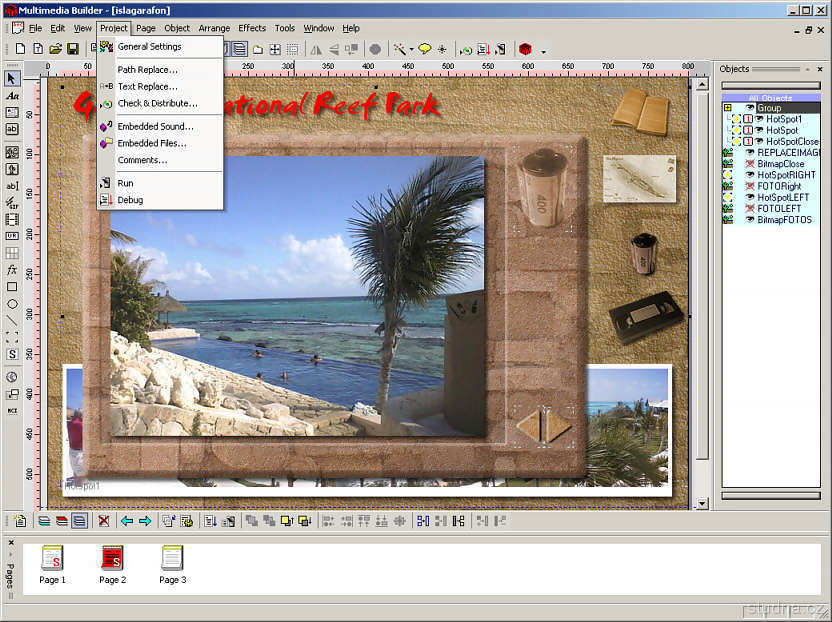
Task: Select the arrow pointer tool
Action: click(x=12, y=78)
